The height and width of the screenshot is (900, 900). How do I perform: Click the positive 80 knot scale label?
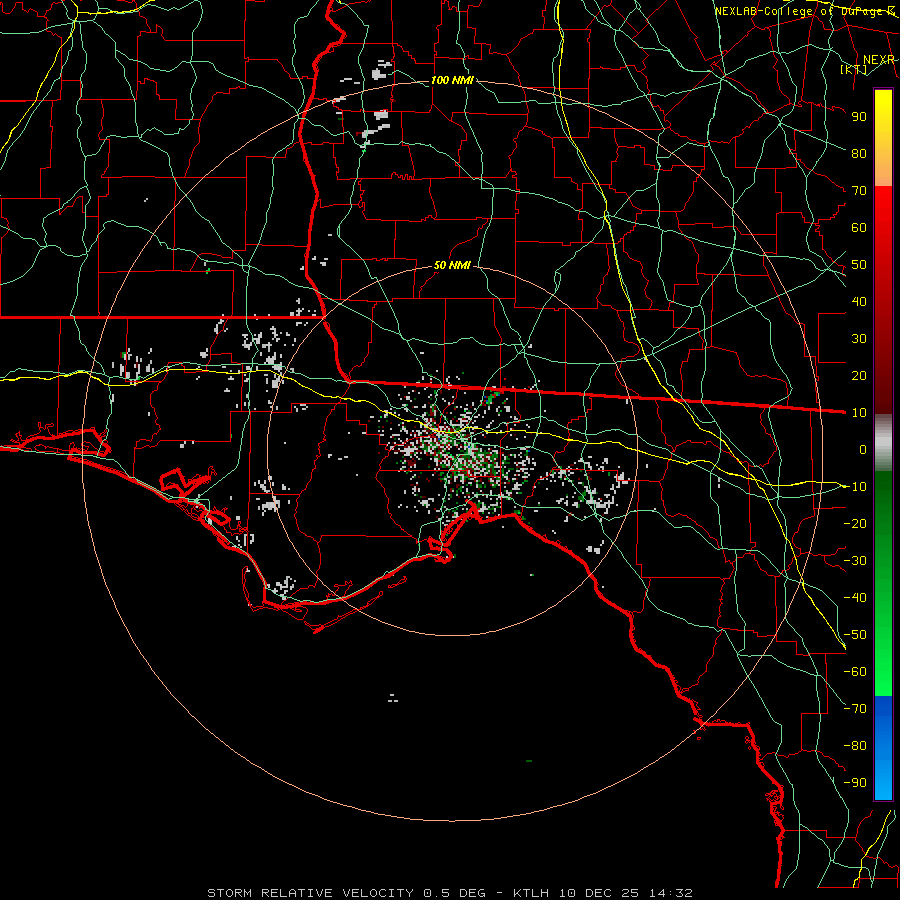859,154
